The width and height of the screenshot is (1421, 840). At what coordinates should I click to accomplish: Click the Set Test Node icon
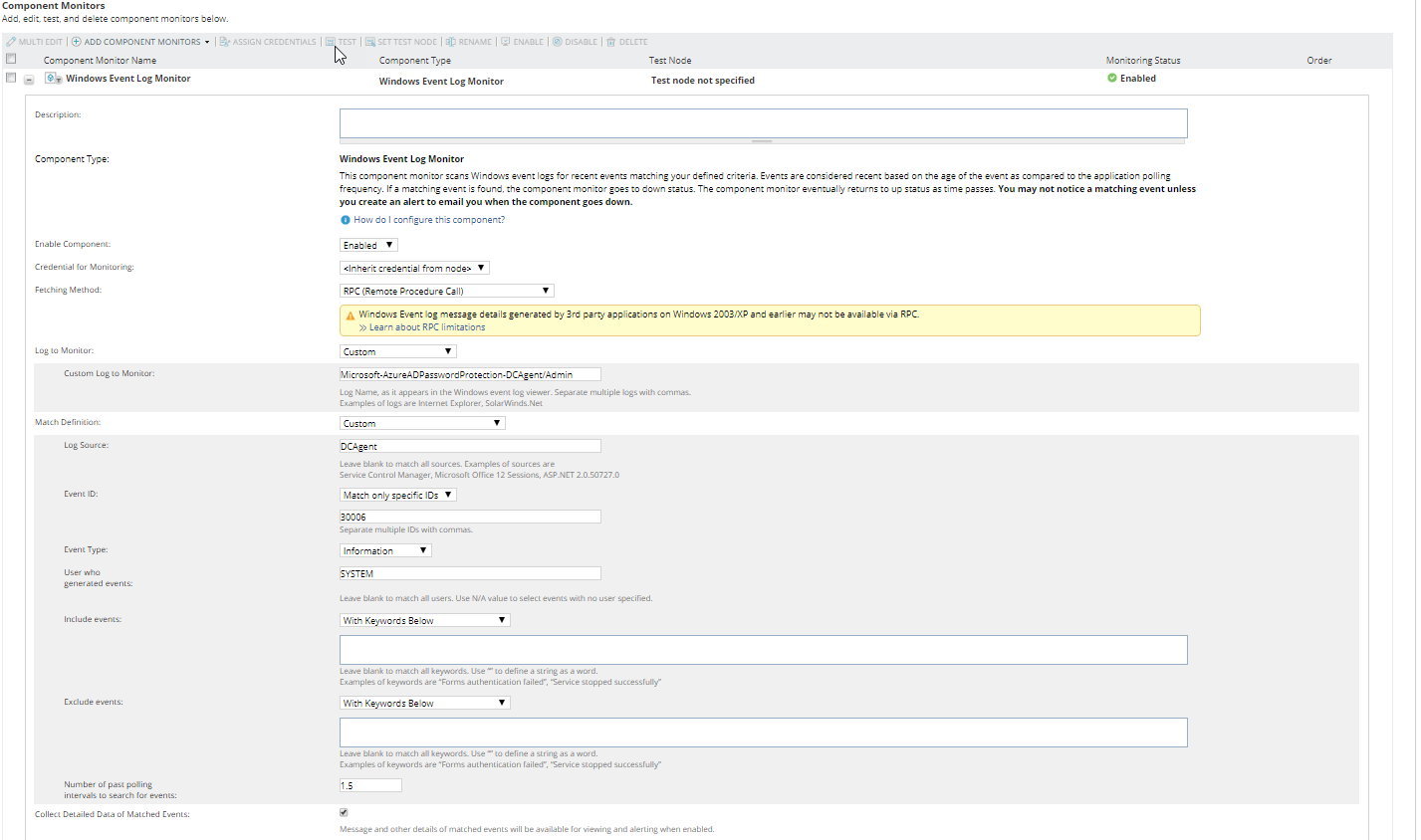(x=370, y=42)
